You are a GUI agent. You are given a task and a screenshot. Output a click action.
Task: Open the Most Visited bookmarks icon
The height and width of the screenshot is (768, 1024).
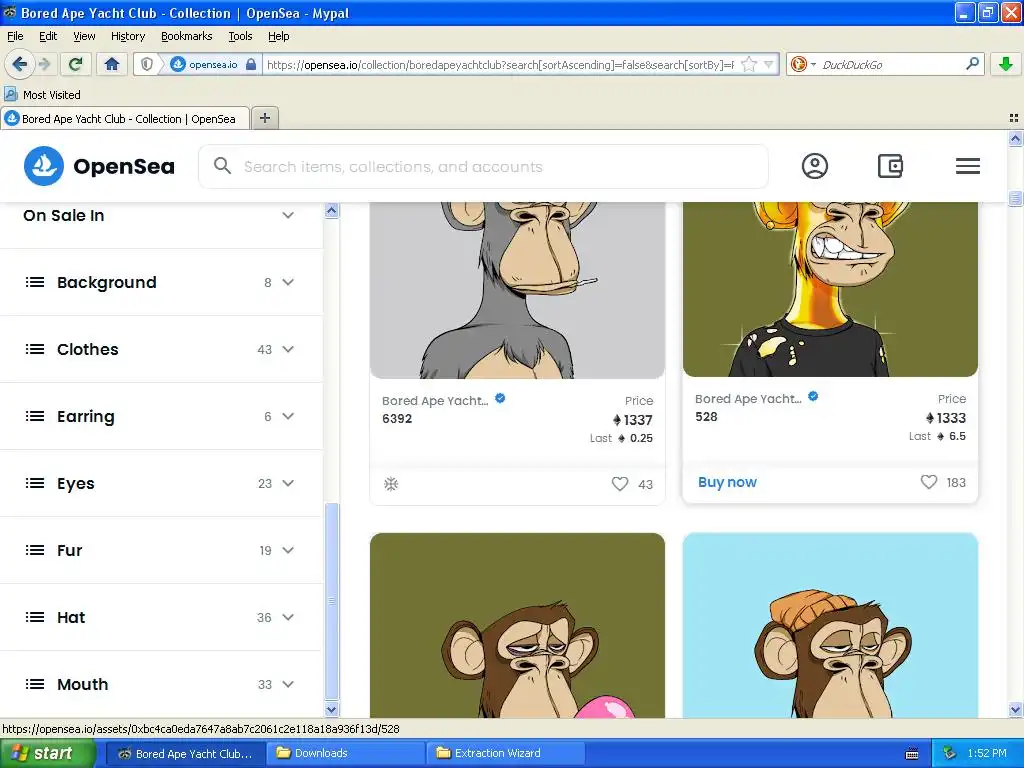click(10, 94)
